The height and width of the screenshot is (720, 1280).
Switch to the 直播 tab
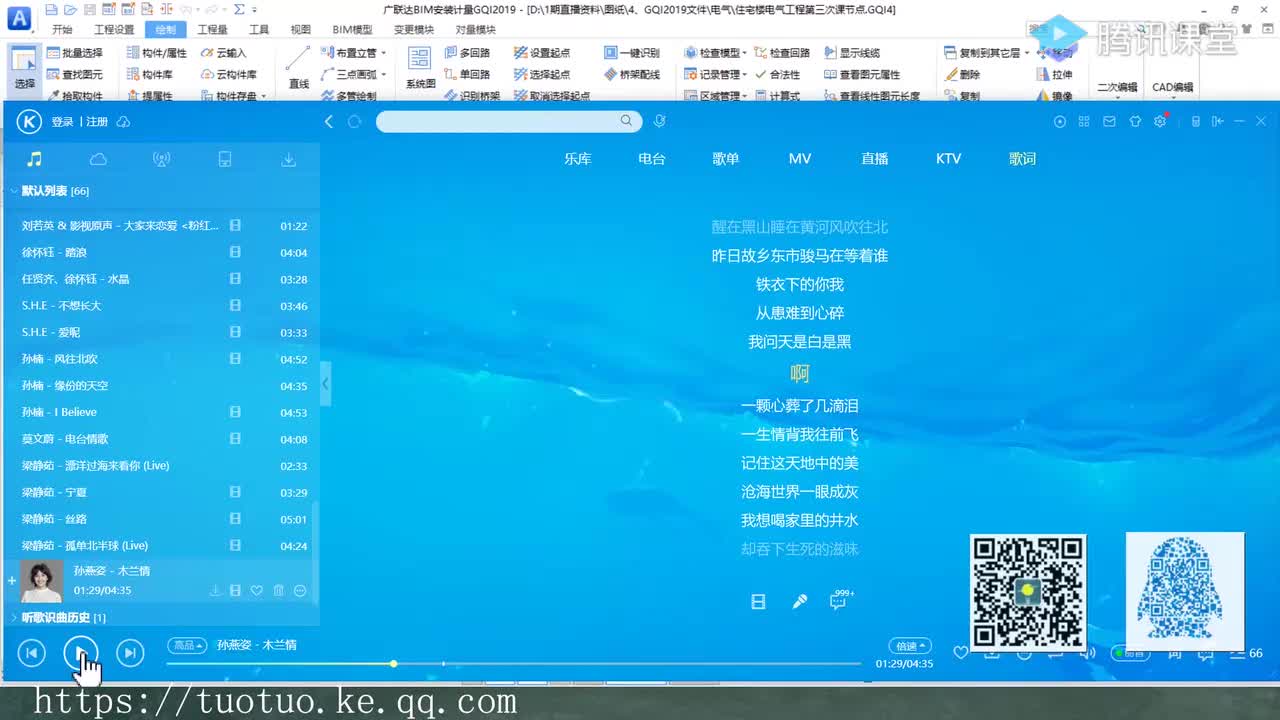[875, 159]
